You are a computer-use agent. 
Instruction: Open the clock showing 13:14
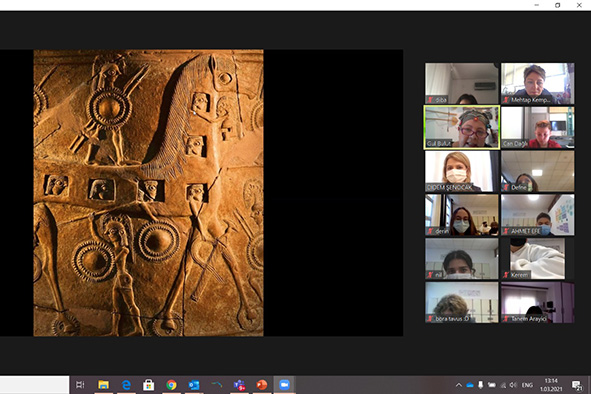[551, 385]
